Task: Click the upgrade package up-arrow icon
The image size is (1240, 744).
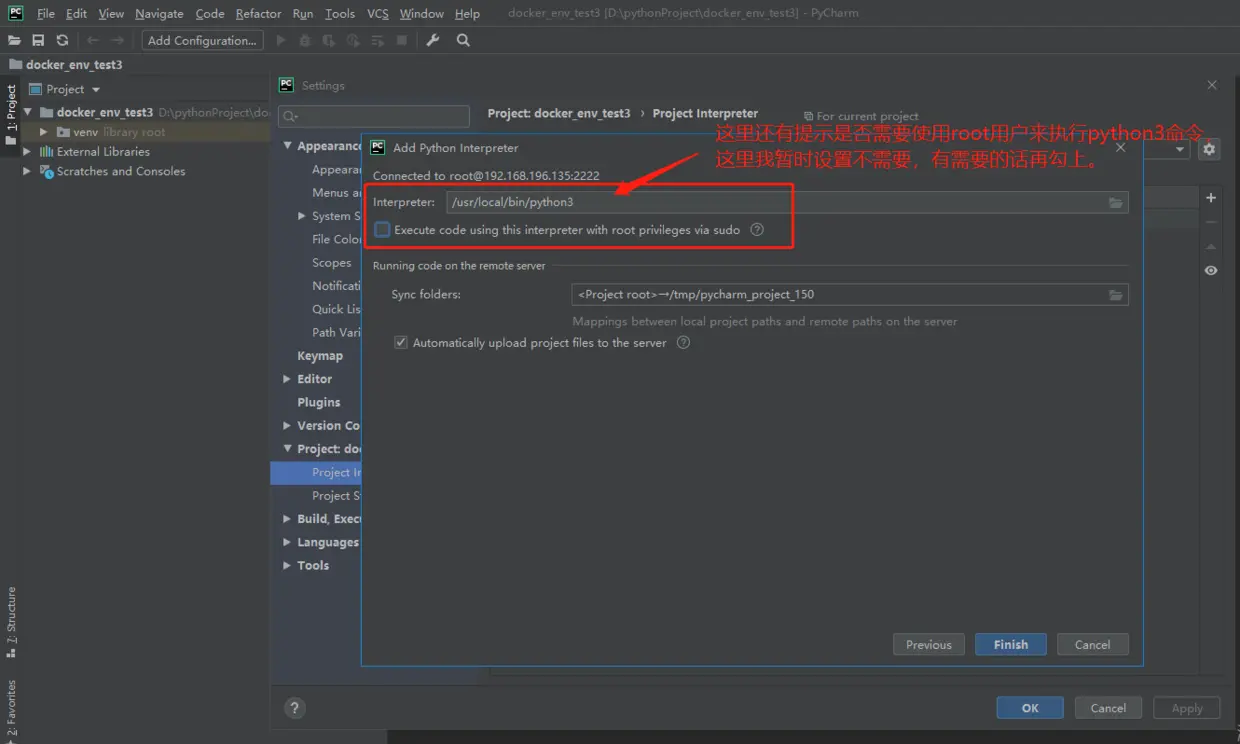Action: pyautogui.click(x=1211, y=246)
